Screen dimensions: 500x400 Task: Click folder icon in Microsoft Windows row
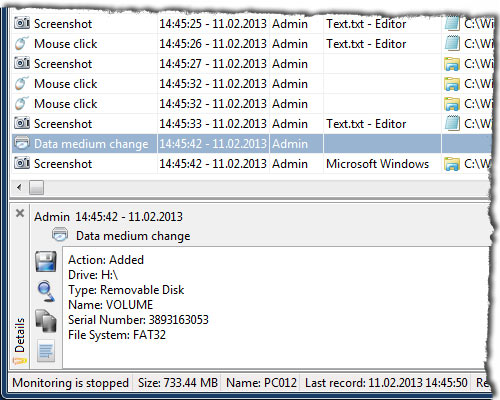point(452,164)
